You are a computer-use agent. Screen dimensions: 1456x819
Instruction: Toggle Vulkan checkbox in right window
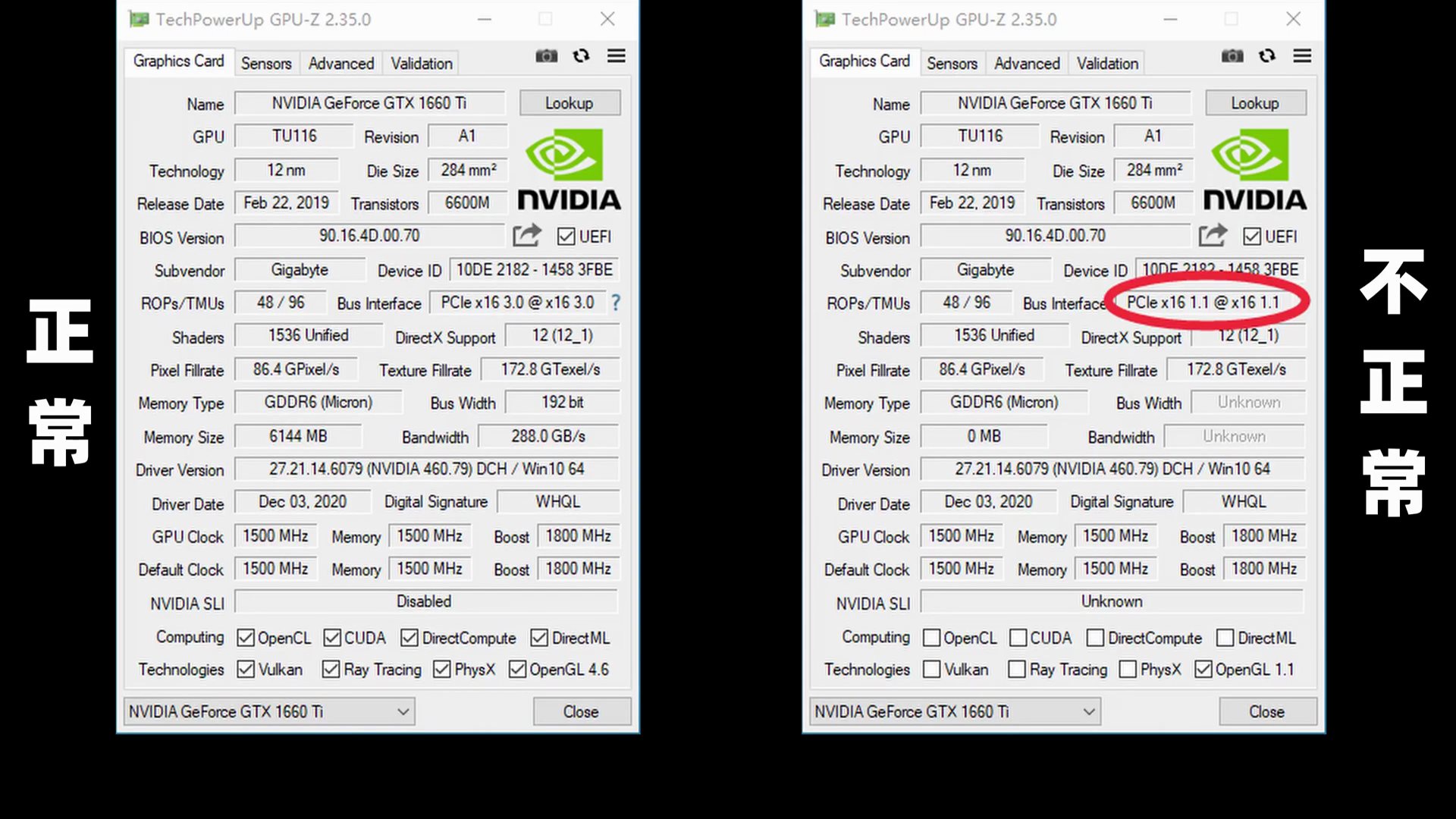(932, 670)
